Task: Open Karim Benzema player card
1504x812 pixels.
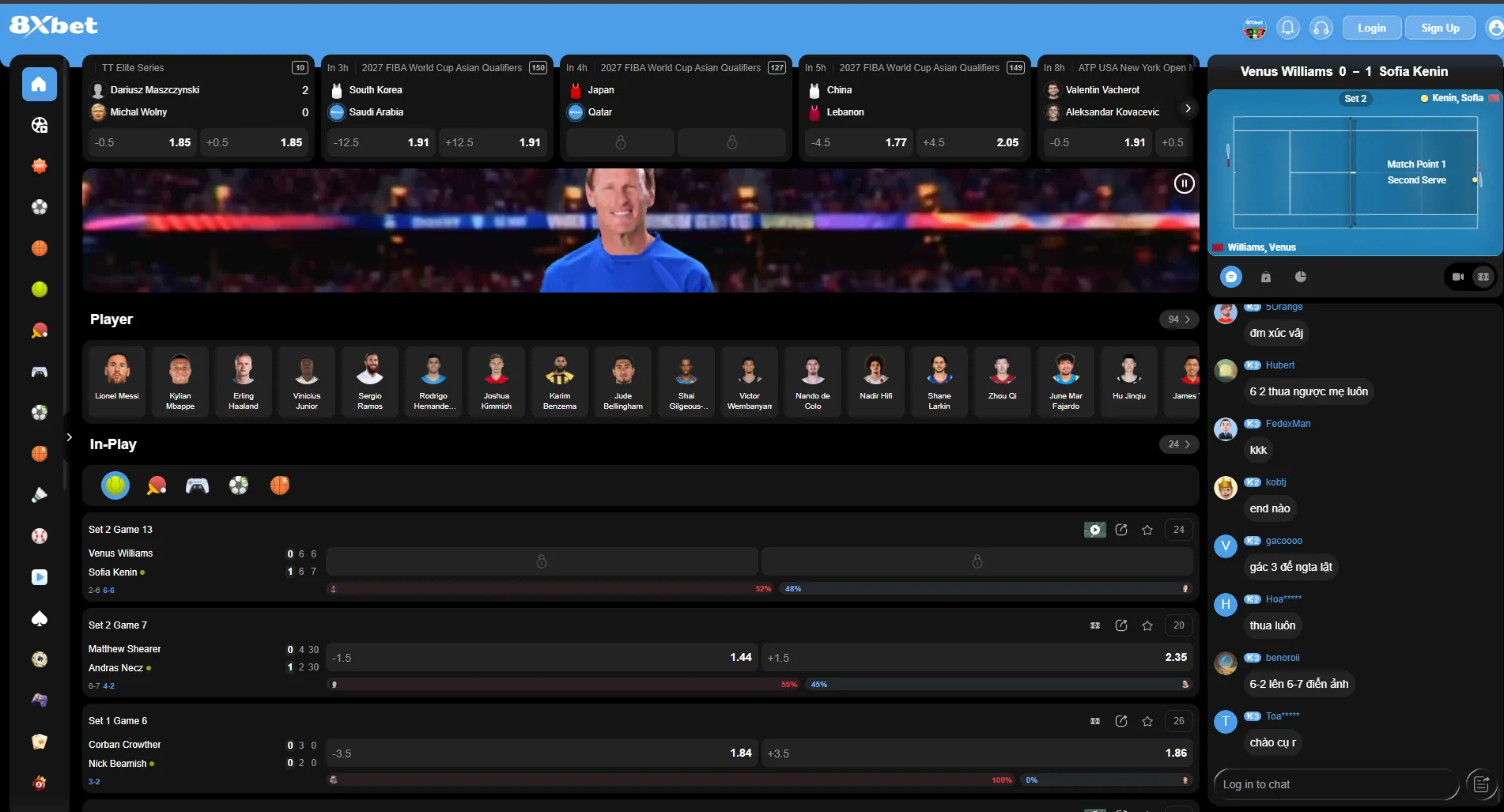Action: (560, 381)
